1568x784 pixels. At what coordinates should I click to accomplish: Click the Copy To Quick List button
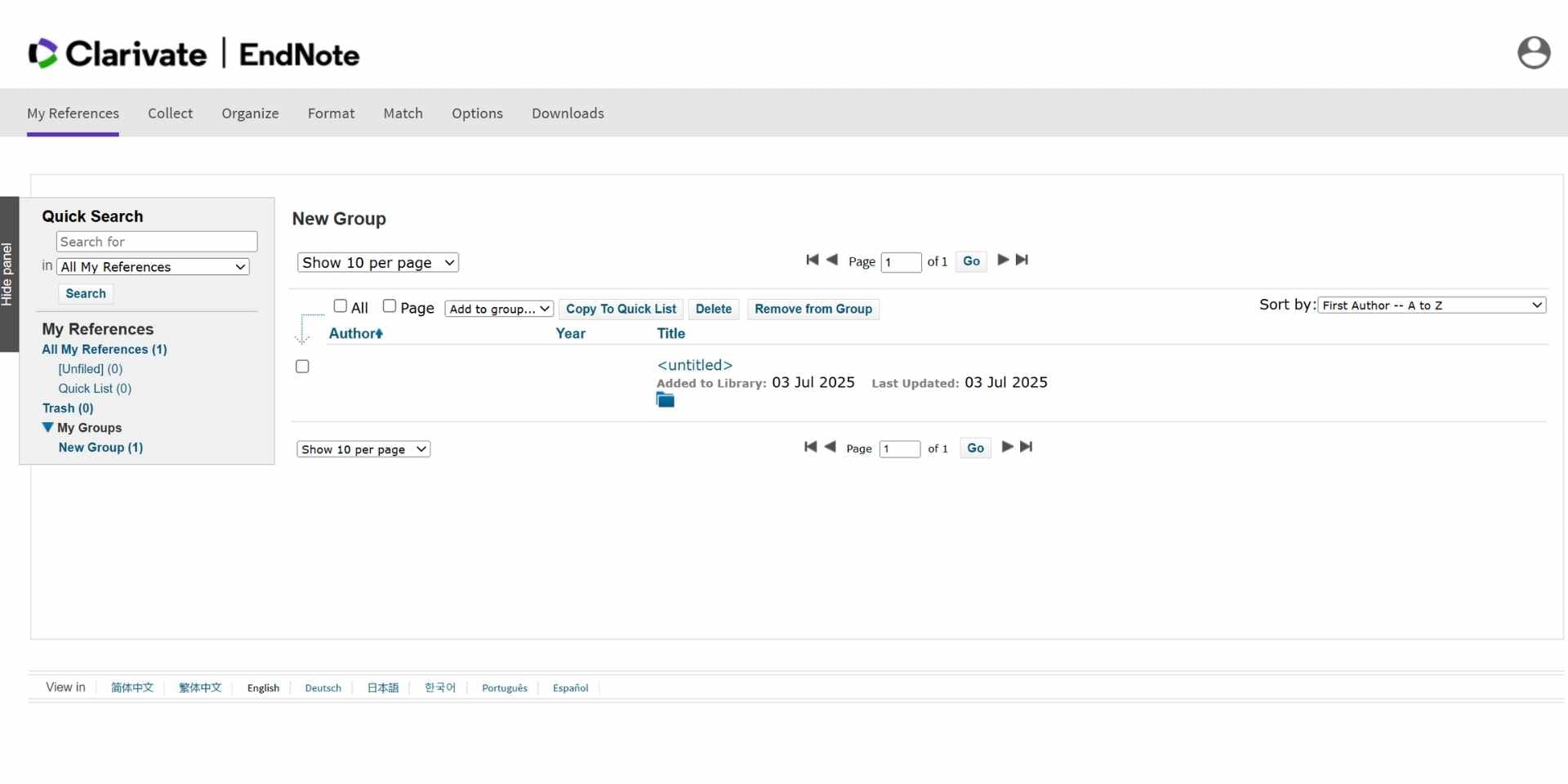tap(621, 309)
